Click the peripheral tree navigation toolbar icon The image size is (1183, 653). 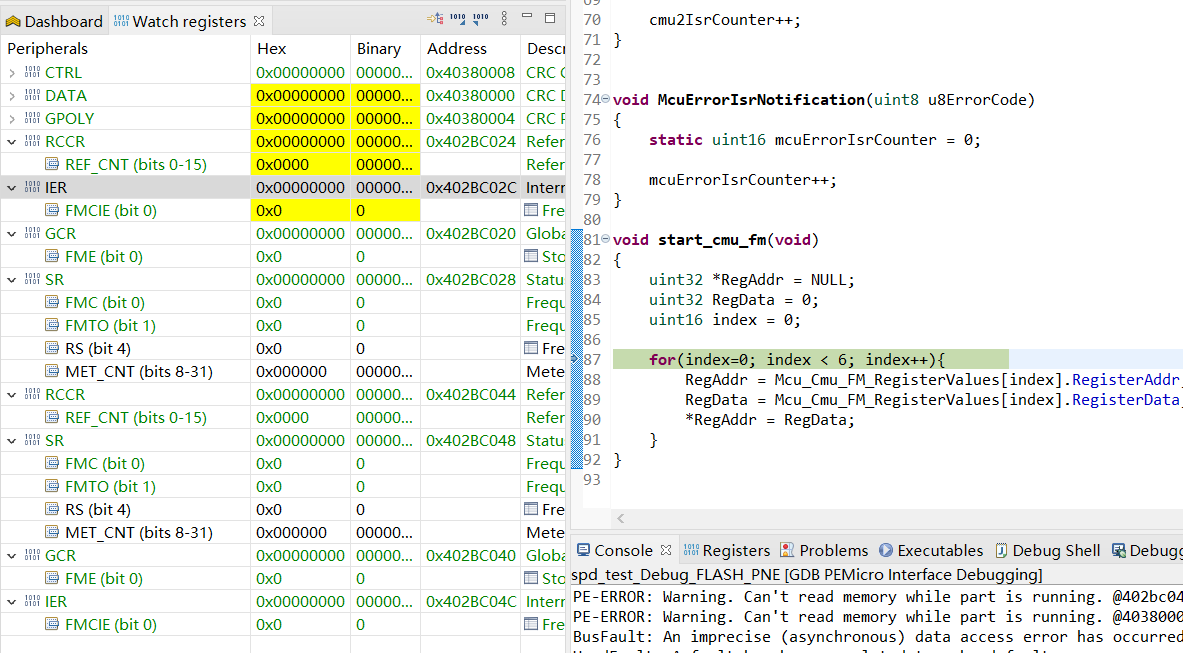438,18
